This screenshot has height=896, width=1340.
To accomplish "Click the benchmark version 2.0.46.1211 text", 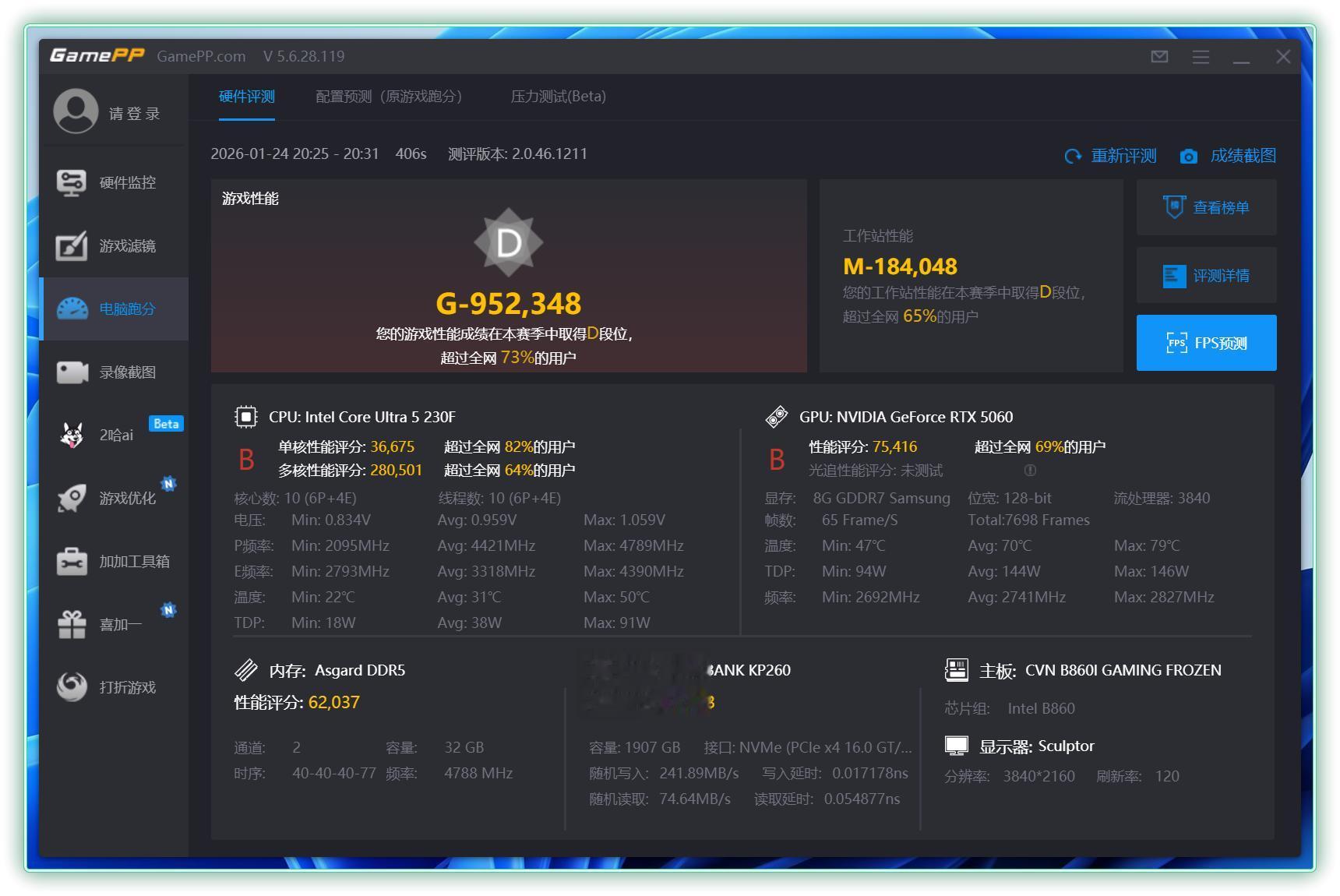I will point(549,153).
